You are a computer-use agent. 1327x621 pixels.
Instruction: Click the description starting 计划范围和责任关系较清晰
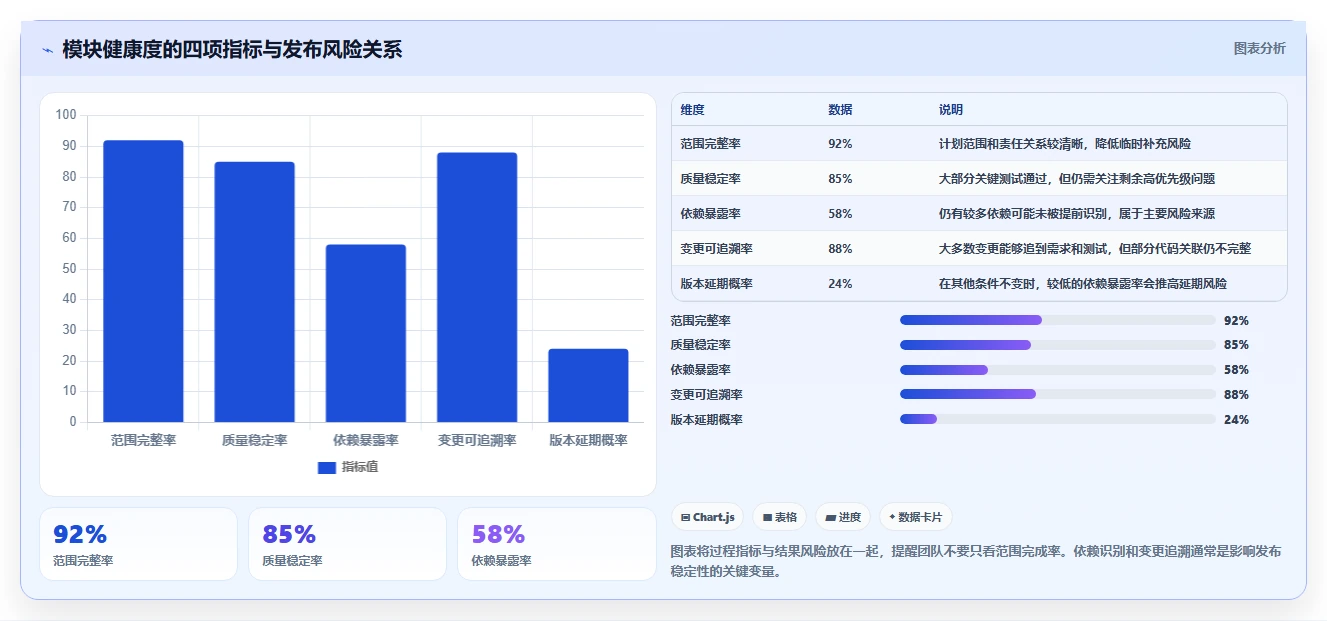1064,144
